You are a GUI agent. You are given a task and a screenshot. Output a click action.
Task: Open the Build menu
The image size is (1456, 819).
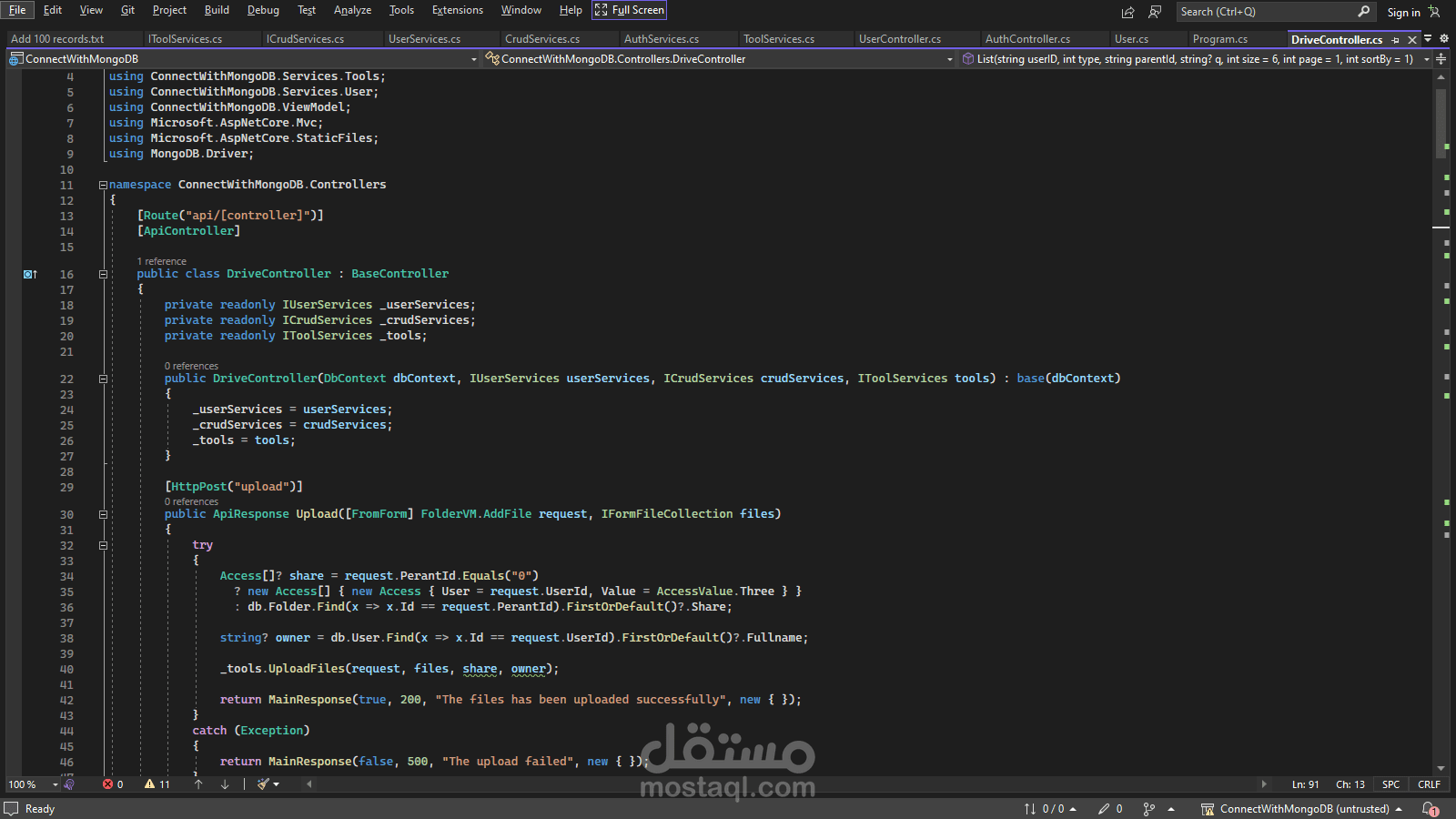coord(217,10)
